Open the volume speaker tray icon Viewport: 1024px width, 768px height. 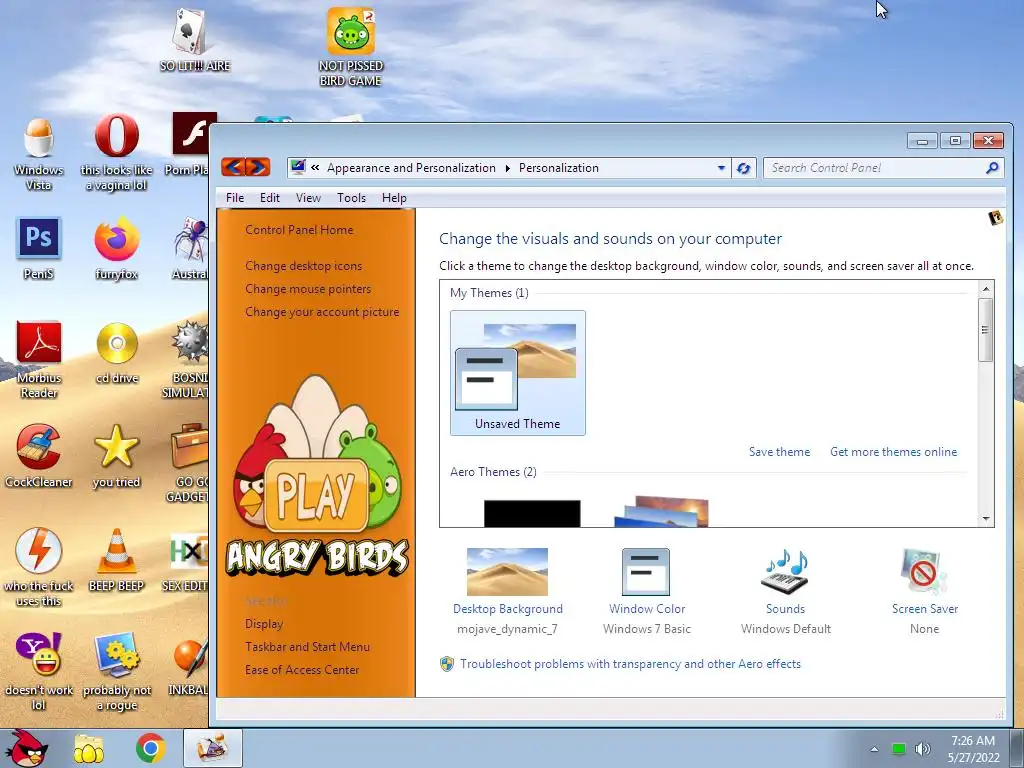click(922, 749)
